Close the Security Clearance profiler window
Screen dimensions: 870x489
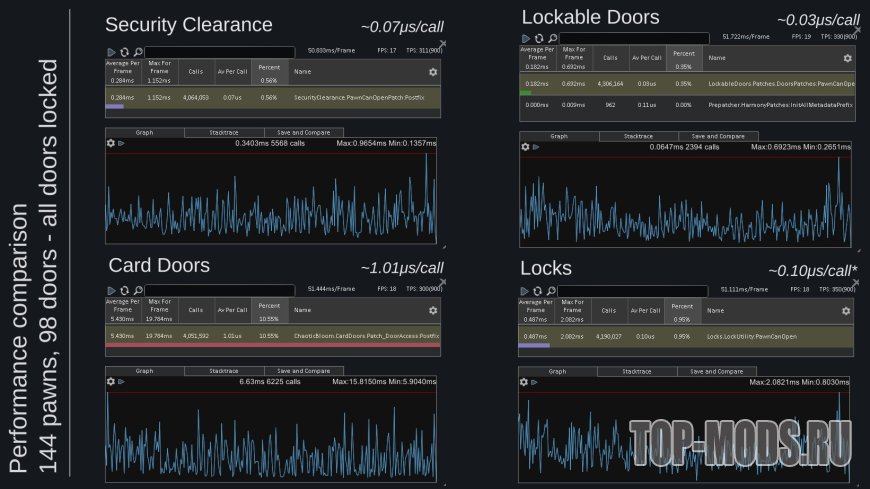click(443, 43)
